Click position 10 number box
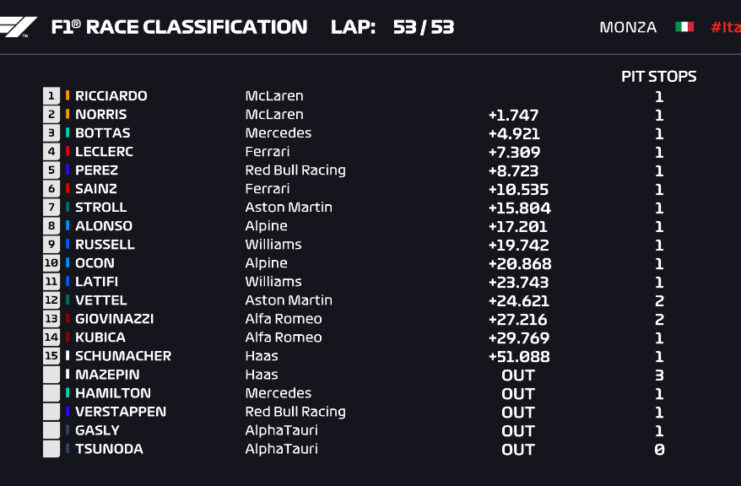Image resolution: width=741 pixels, height=486 pixels. (x=51, y=263)
